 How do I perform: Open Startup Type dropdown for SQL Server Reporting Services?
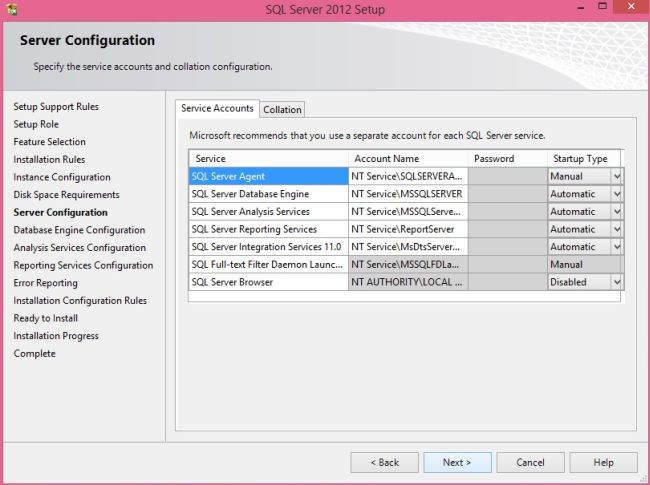(x=617, y=229)
